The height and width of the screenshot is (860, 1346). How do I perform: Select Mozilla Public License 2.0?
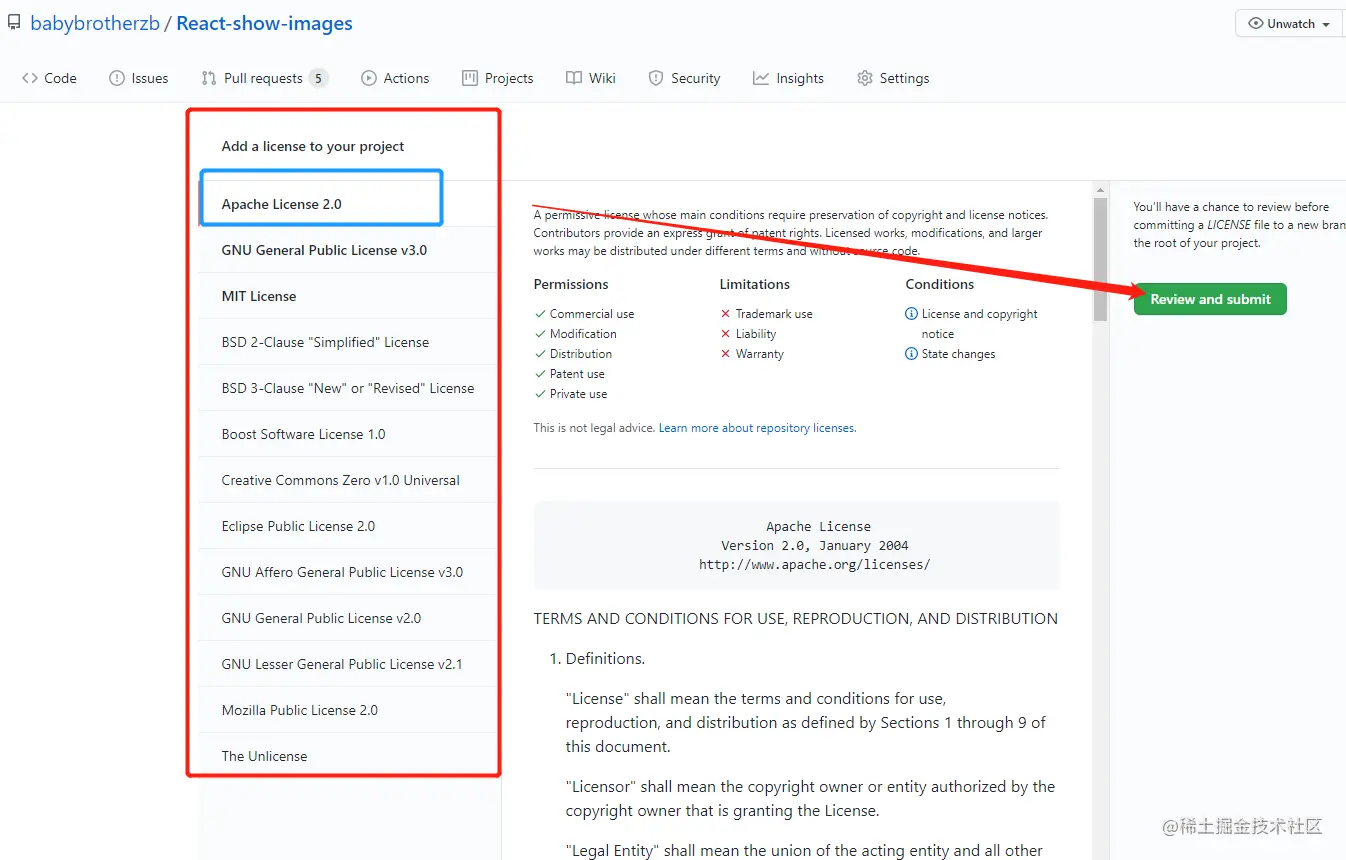point(348,710)
